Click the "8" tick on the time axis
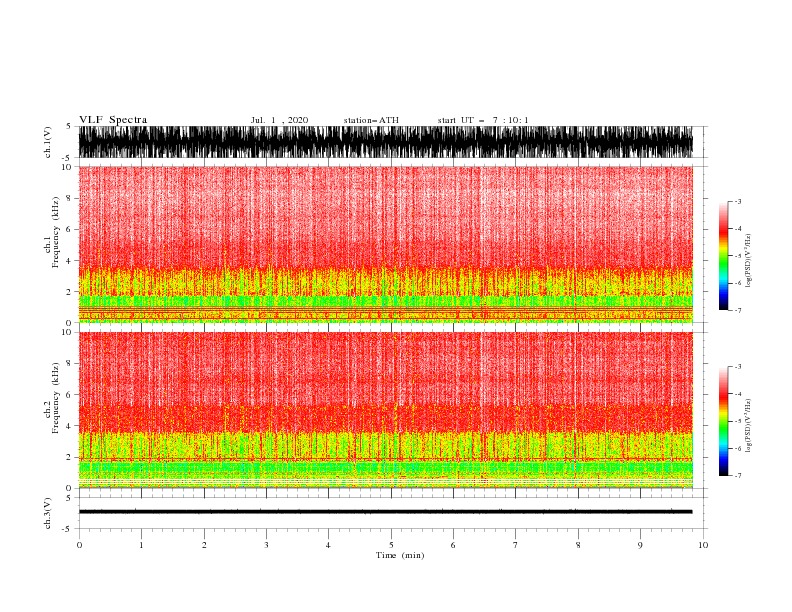 (x=578, y=545)
